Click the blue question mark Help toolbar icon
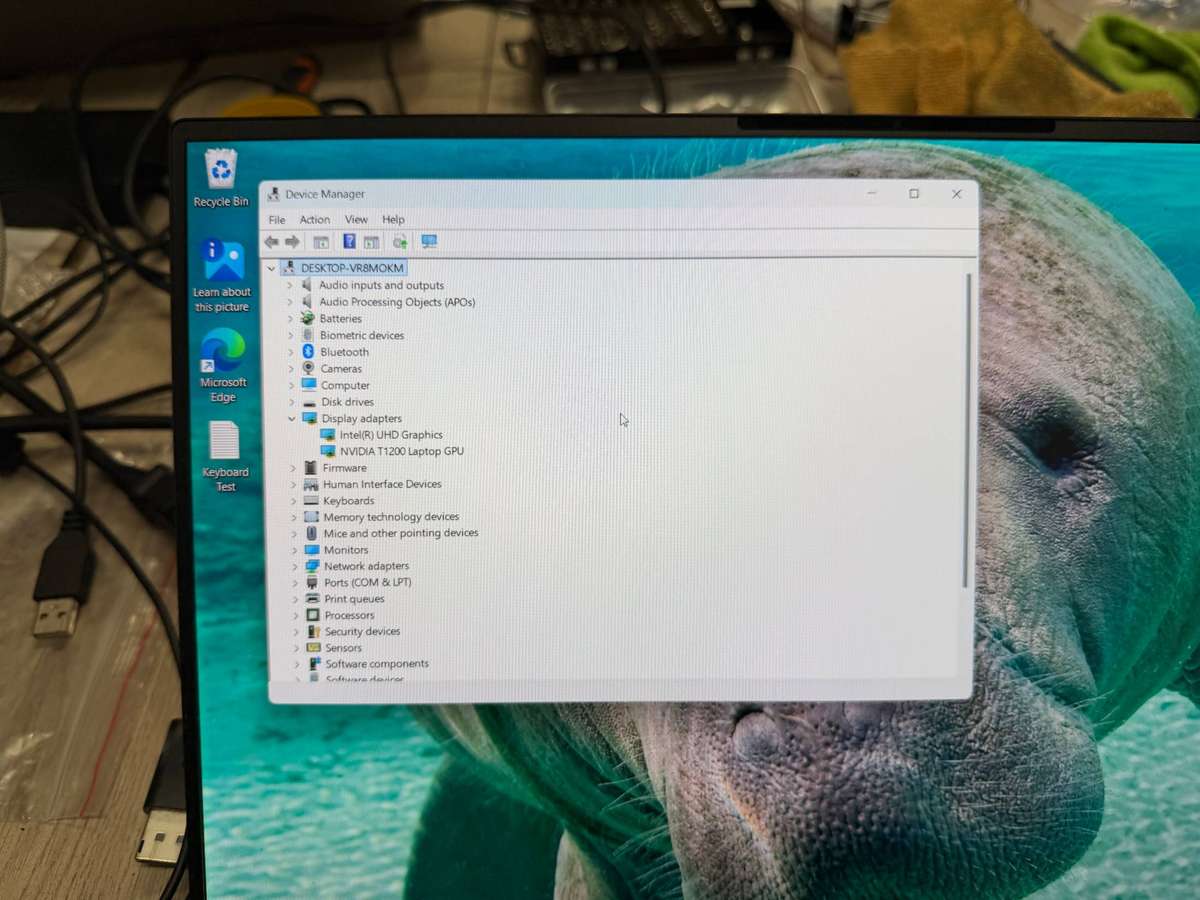Image resolution: width=1200 pixels, height=900 pixels. click(349, 242)
